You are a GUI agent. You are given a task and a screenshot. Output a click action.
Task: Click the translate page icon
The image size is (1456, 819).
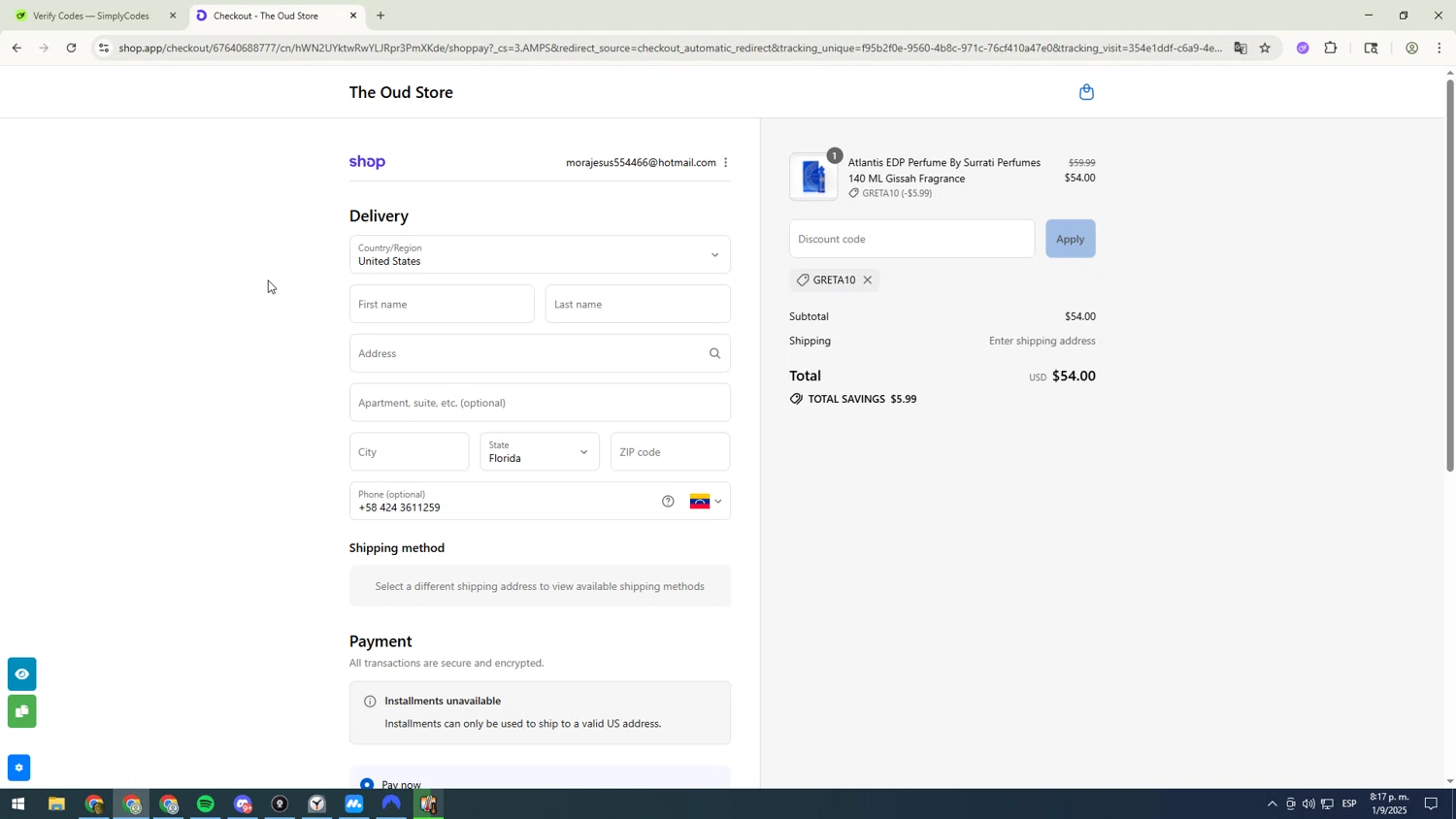[x=1240, y=48]
